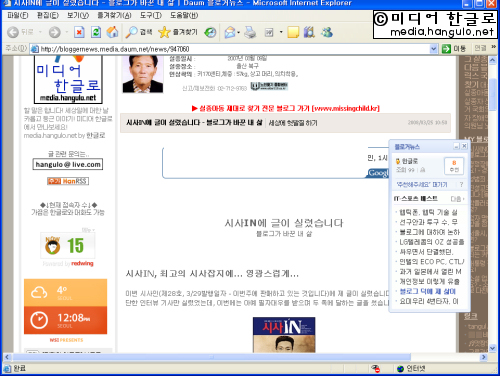The image size is (500, 376).
Task: Open the 인텔의 ECO PC article link
Action: click(x=432, y=262)
